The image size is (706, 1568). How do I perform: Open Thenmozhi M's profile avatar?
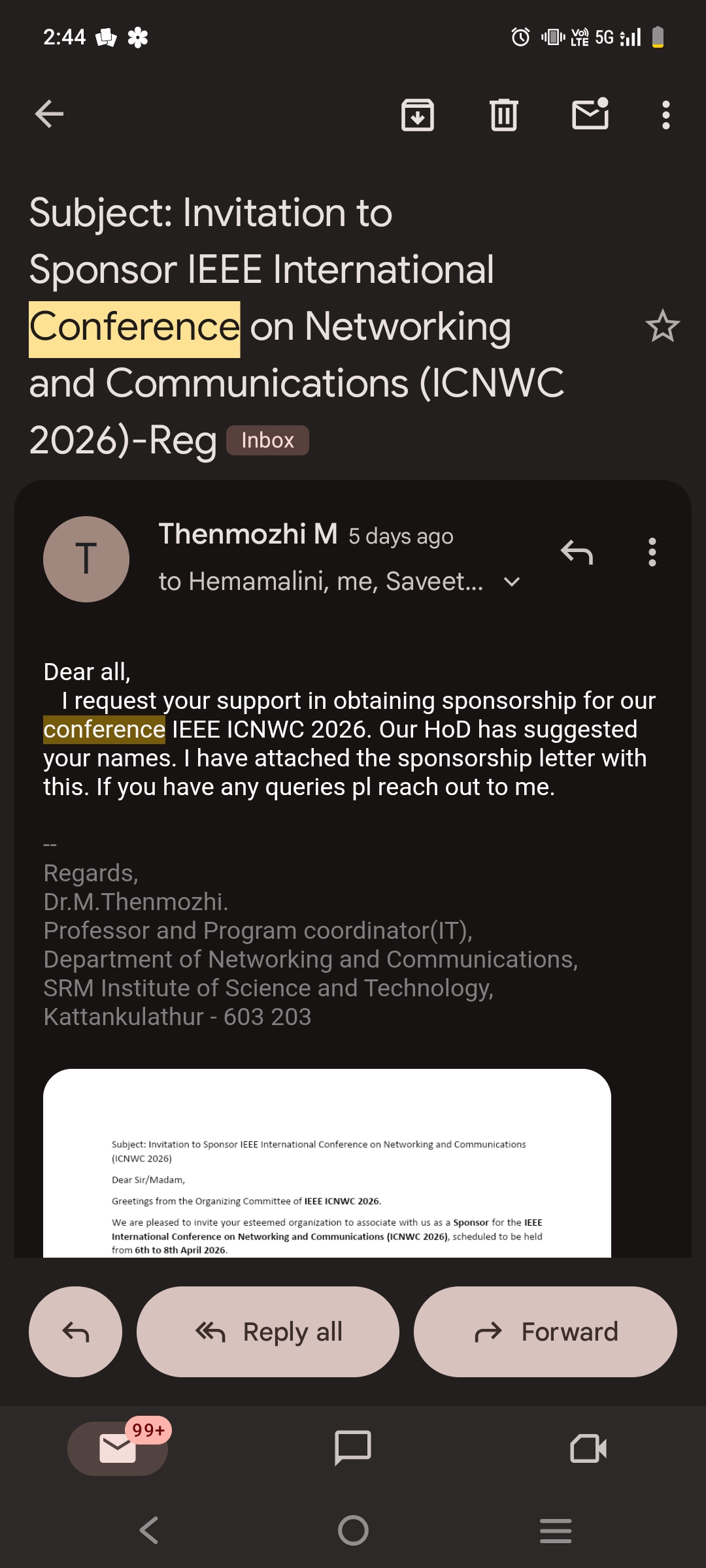click(x=86, y=559)
